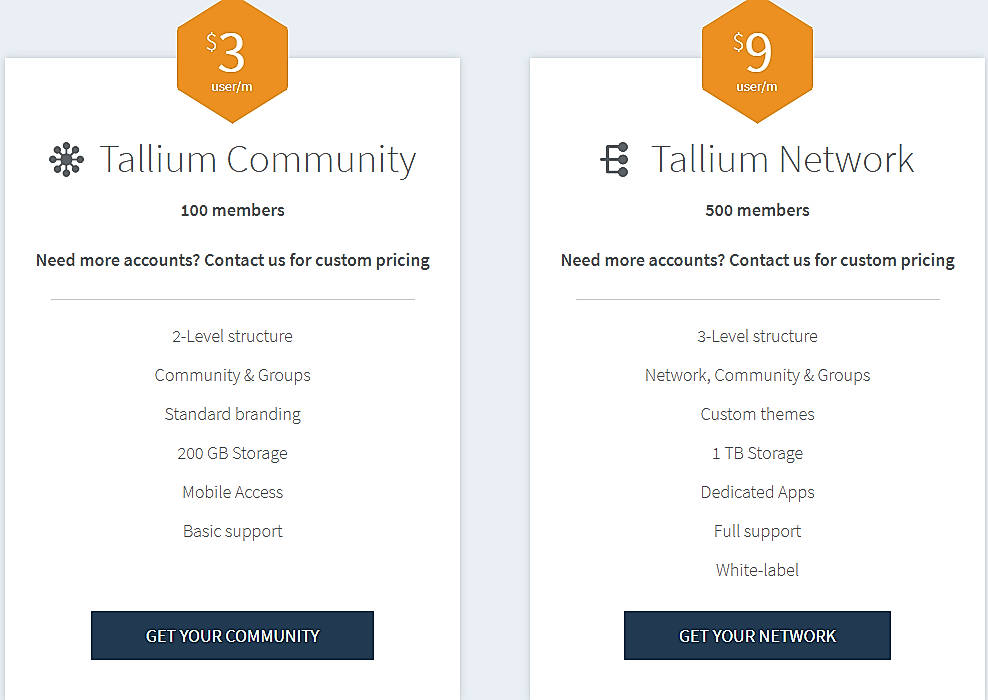Screen dimensions: 988x700
Task: Click the 500 members label
Action: [x=757, y=210]
